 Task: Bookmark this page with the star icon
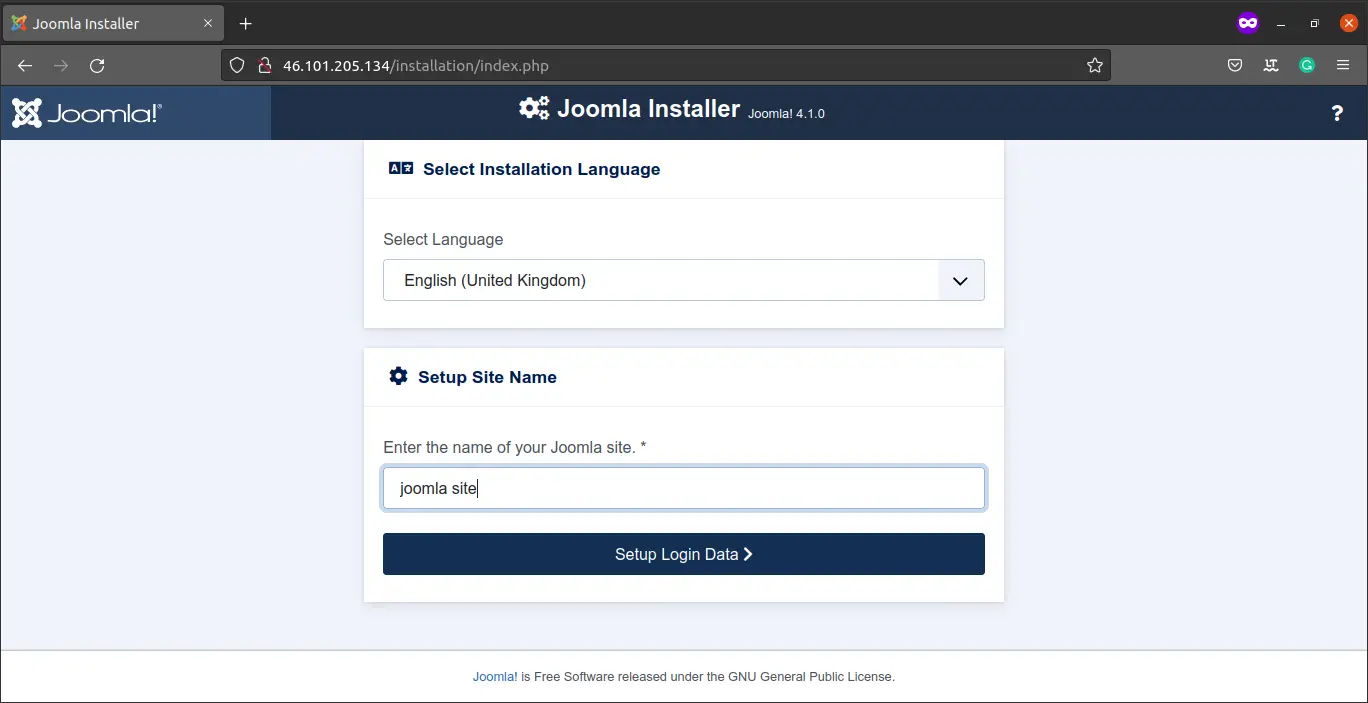pyautogui.click(x=1095, y=66)
